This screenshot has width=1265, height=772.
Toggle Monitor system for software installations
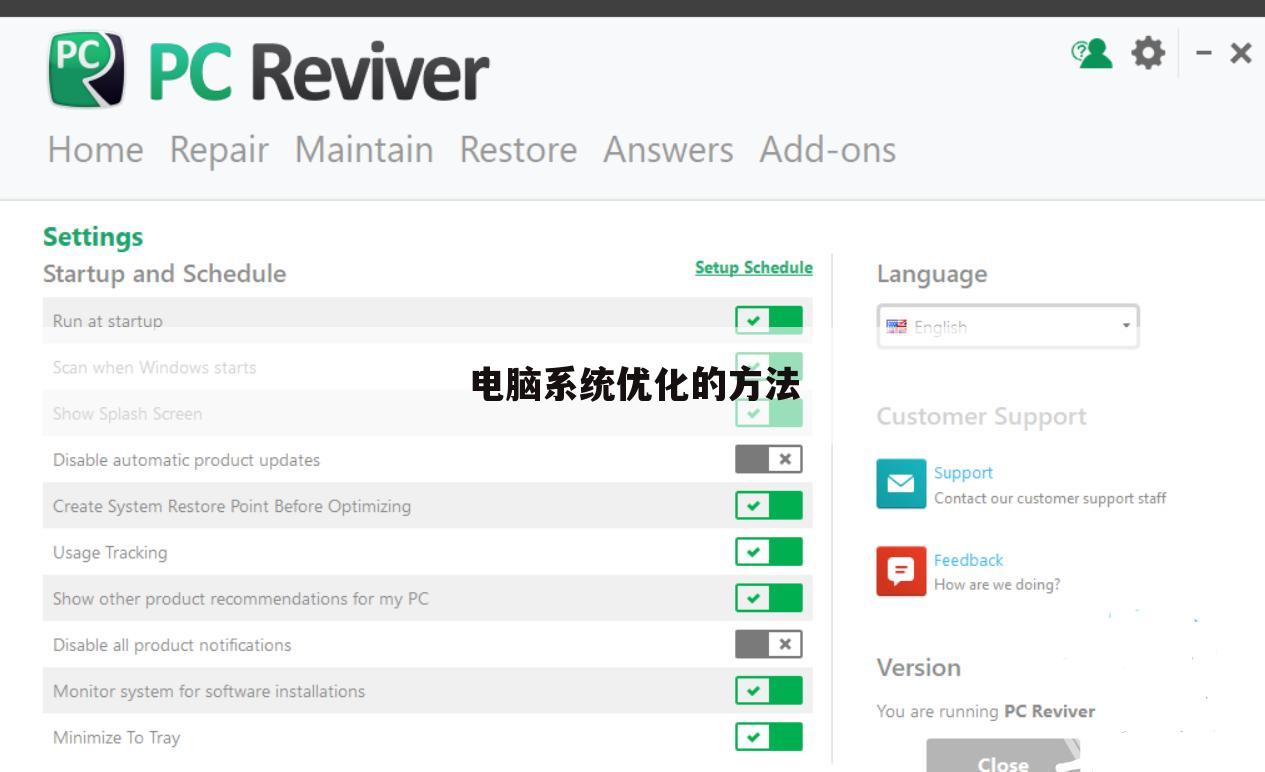coord(769,690)
